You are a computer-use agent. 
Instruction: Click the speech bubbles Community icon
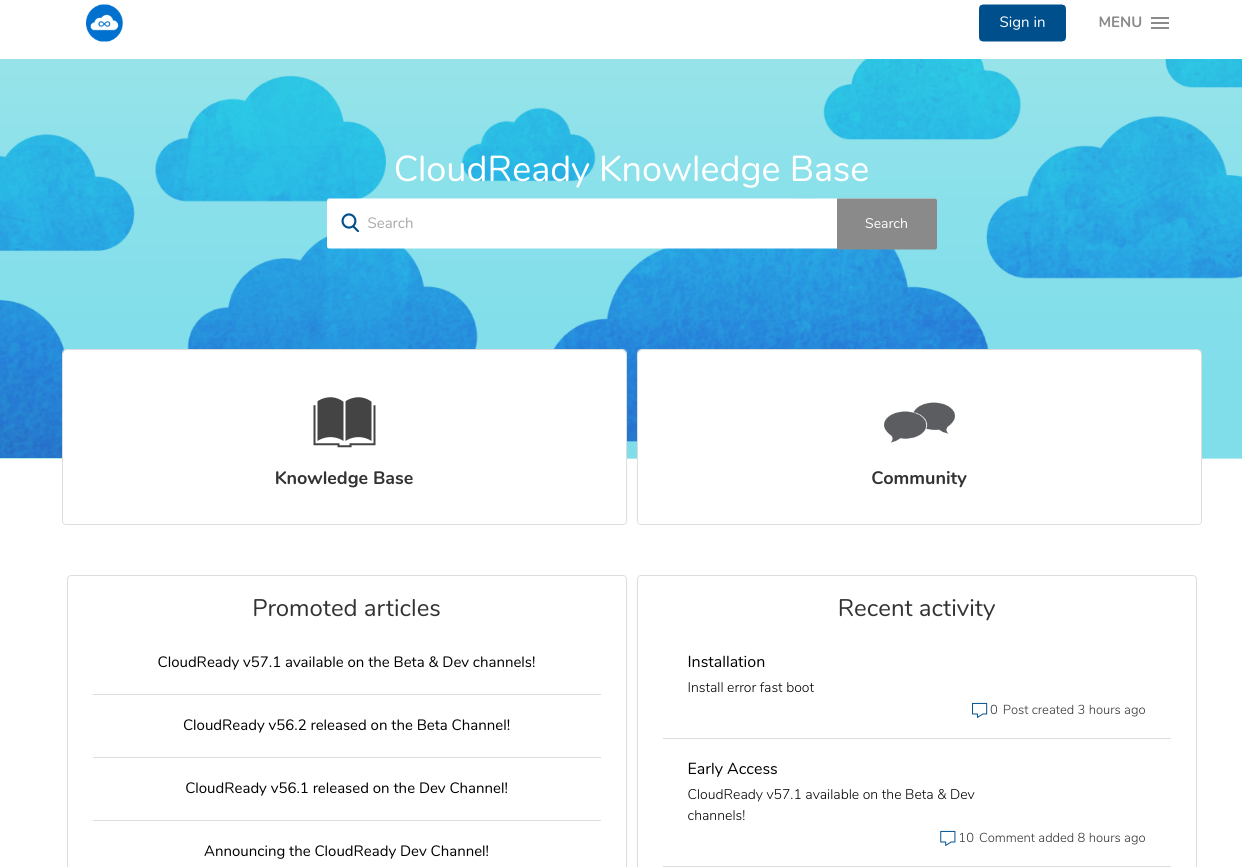click(919, 422)
